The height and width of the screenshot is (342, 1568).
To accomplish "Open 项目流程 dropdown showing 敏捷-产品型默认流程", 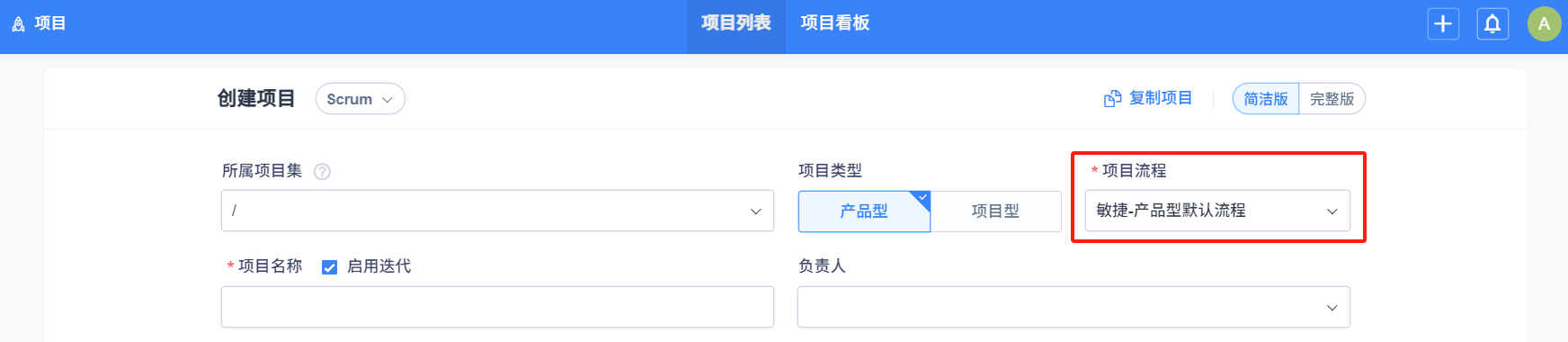I will tap(1217, 211).
